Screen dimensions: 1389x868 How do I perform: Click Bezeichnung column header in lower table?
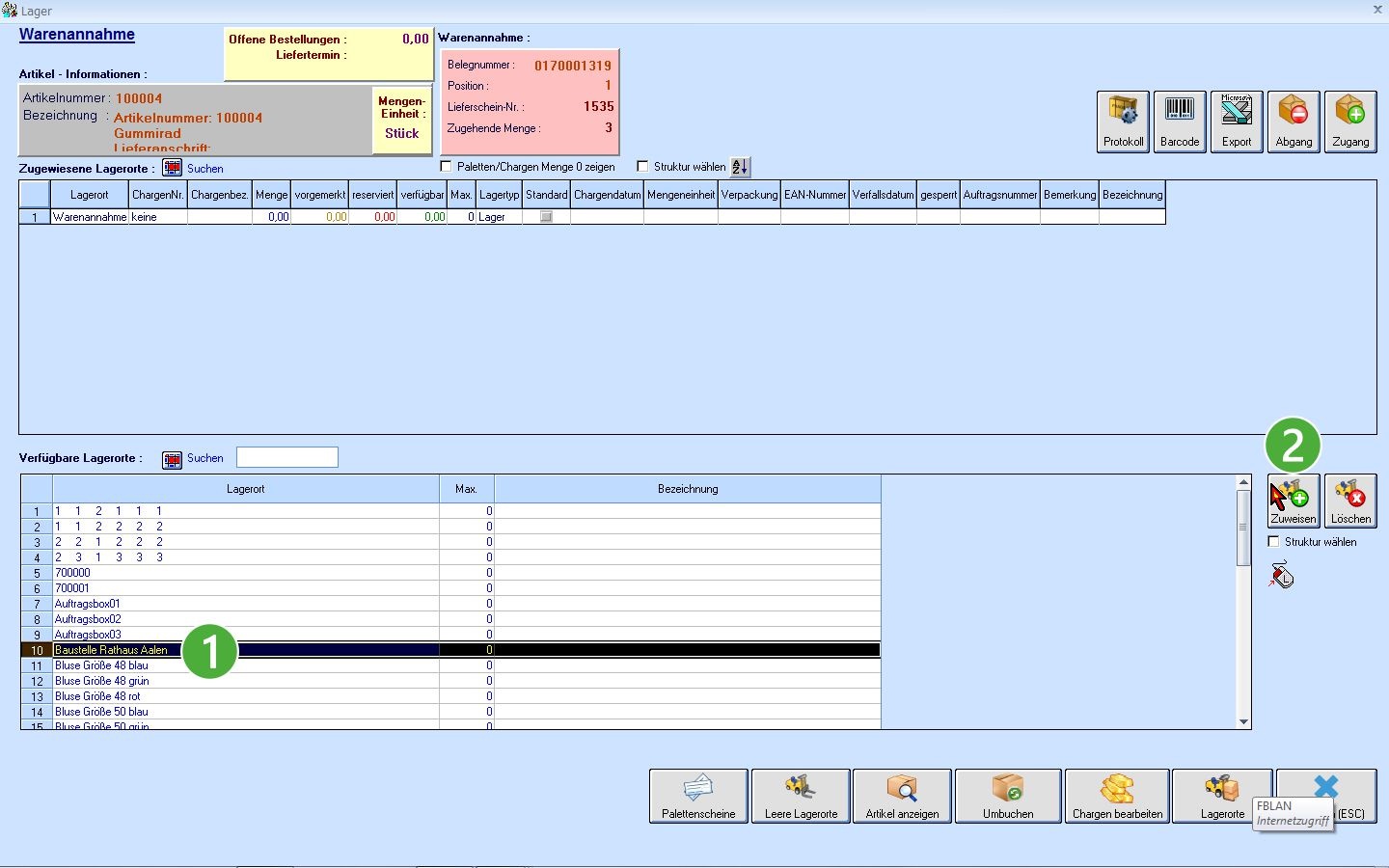[x=688, y=489]
